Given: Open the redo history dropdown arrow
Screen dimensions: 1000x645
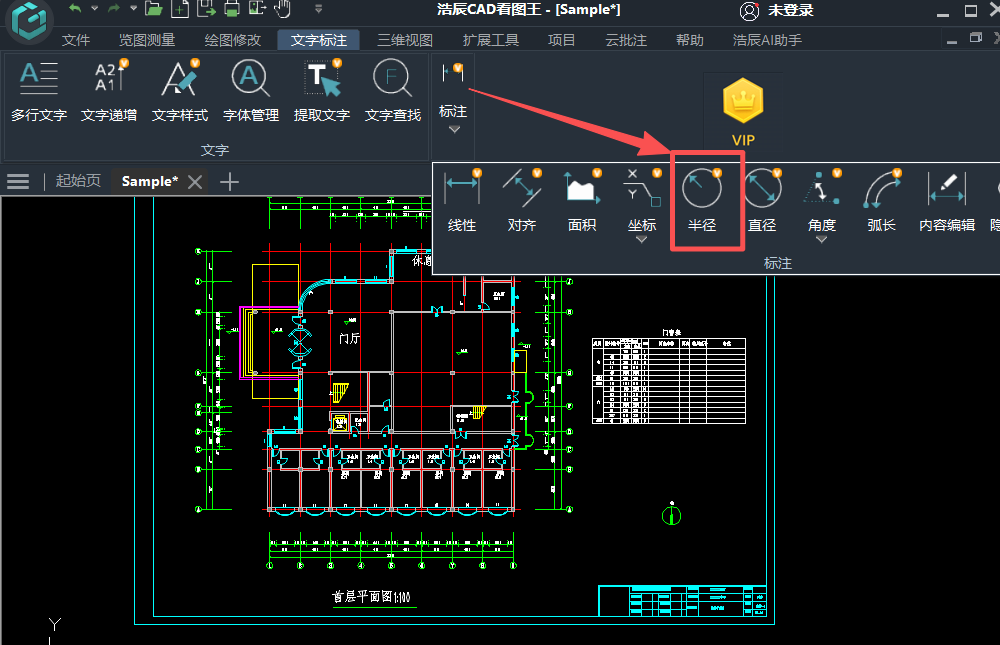Looking at the screenshot, I should [133, 8].
